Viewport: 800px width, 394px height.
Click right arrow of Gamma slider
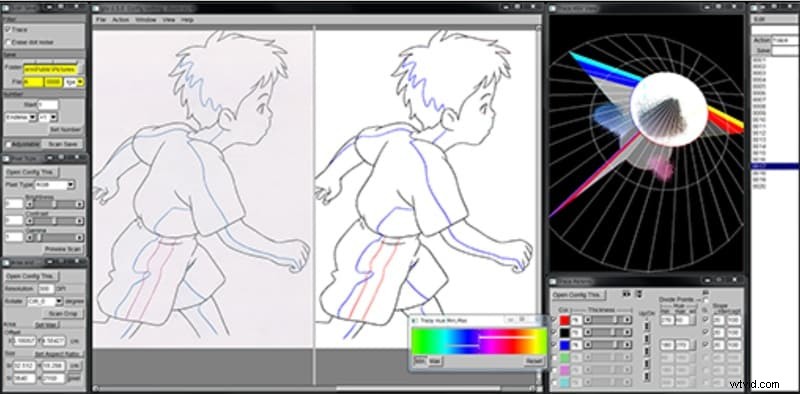pos(80,237)
